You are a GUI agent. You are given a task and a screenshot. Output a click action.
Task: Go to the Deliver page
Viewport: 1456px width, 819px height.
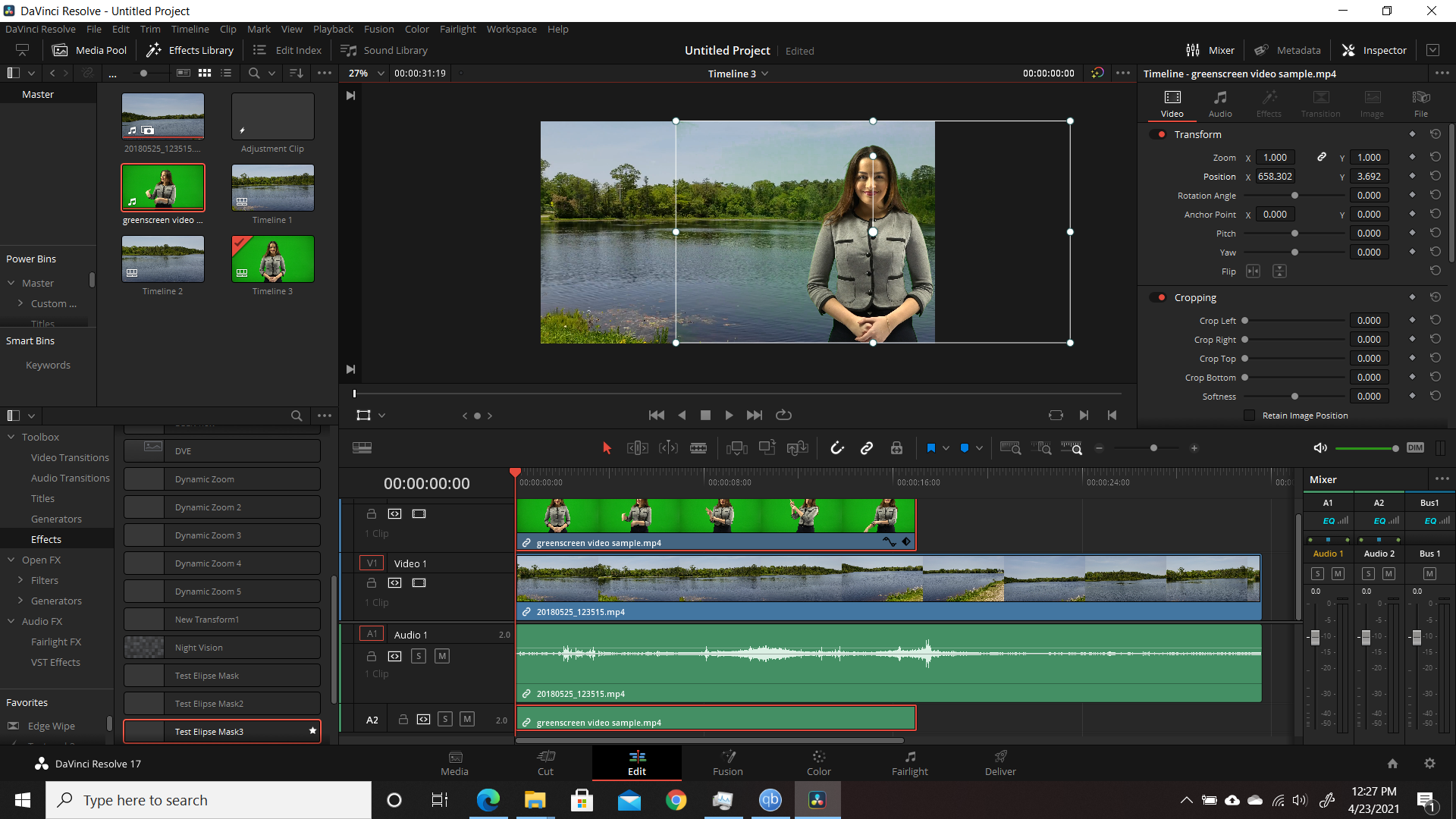pos(1000,763)
